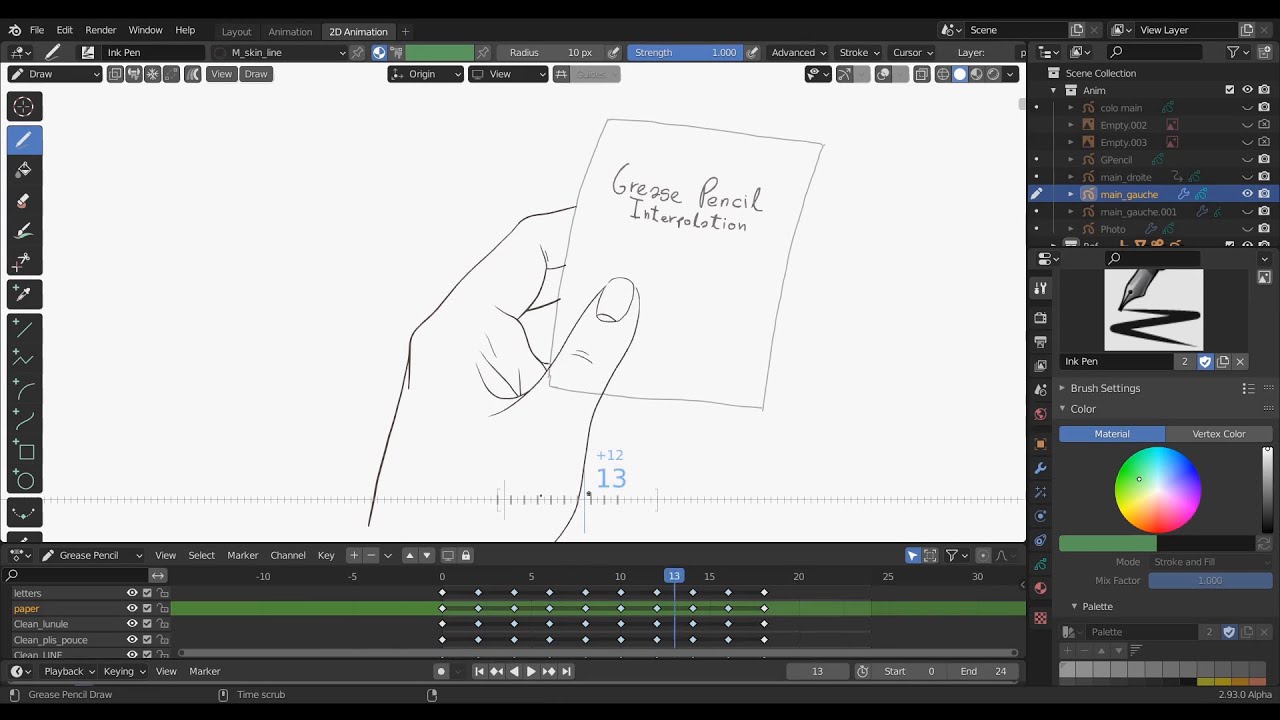
Task: Disable rendering of GPencil object
Action: click(x=1264, y=160)
